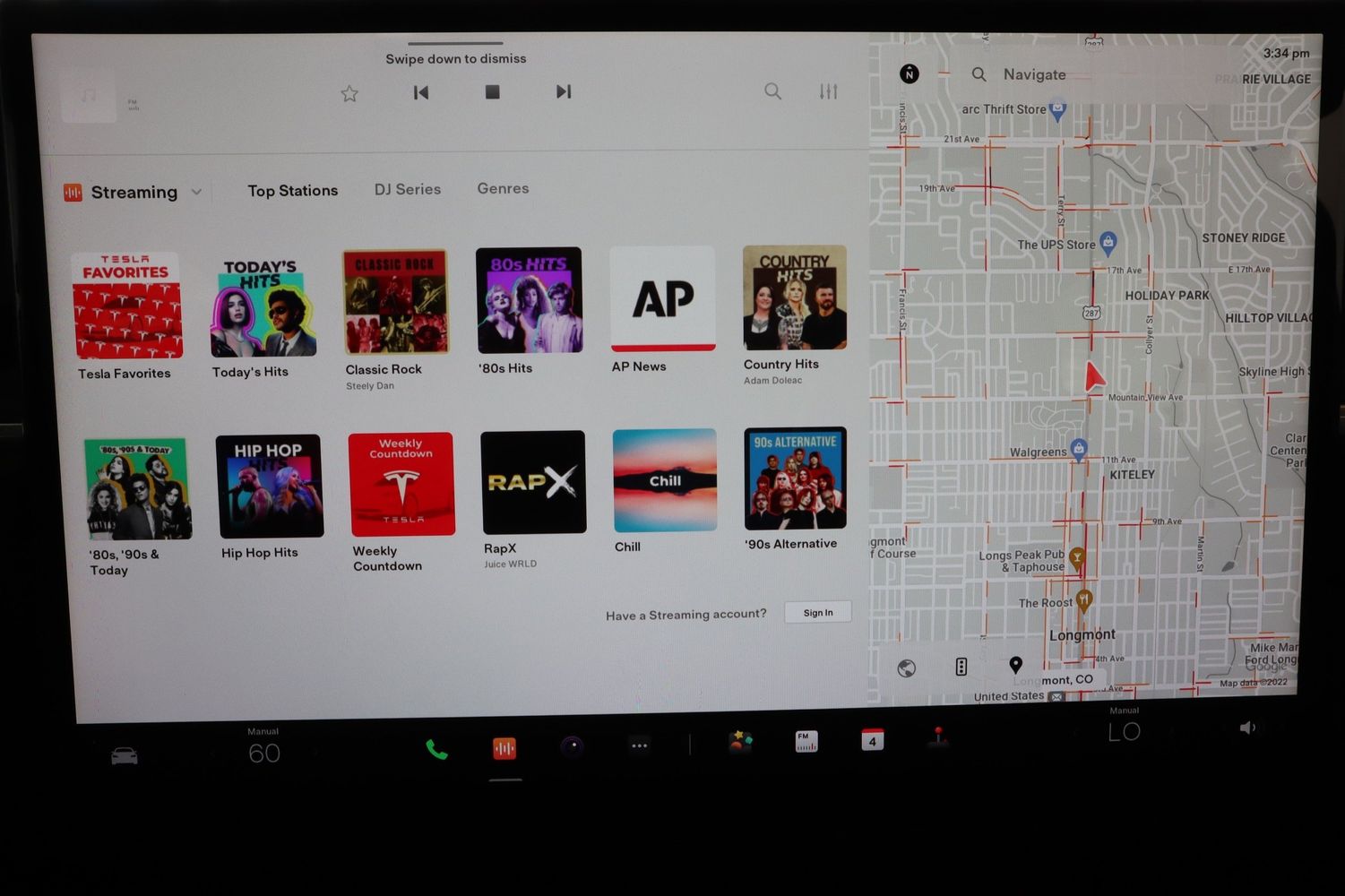Tap the red vehicle position arrow
This screenshot has height=896, width=1345.
[x=1093, y=376]
